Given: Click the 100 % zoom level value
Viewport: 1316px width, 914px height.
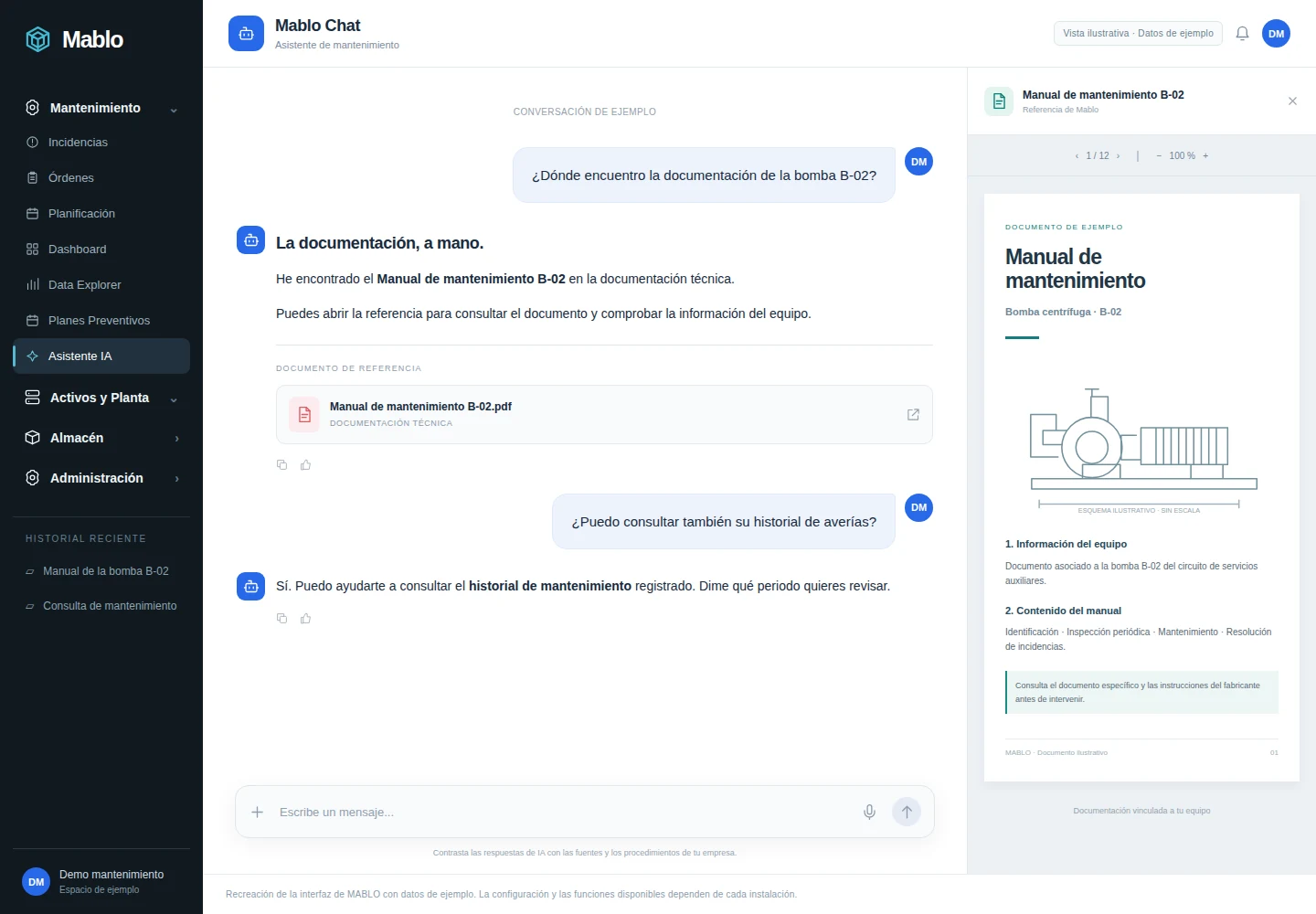Looking at the screenshot, I should coord(1182,156).
